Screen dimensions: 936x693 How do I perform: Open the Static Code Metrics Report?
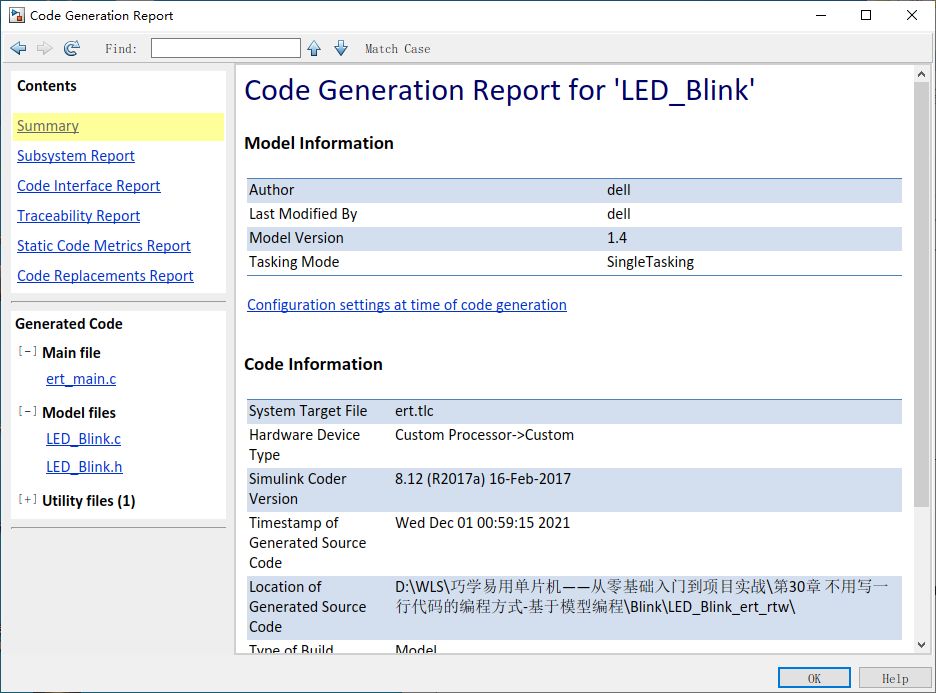pyautogui.click(x=104, y=245)
